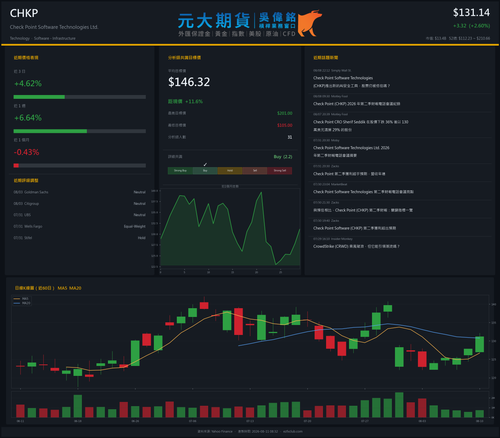This screenshot has height=438, width=500.
Task: Click the MA20 legend line marker
Action: [x=17, y=303]
